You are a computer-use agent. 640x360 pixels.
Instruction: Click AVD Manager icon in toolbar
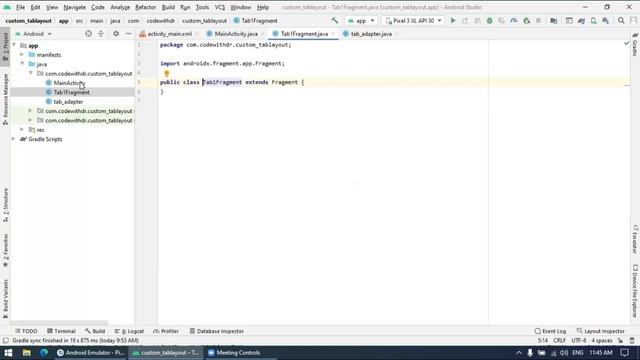coord(593,20)
